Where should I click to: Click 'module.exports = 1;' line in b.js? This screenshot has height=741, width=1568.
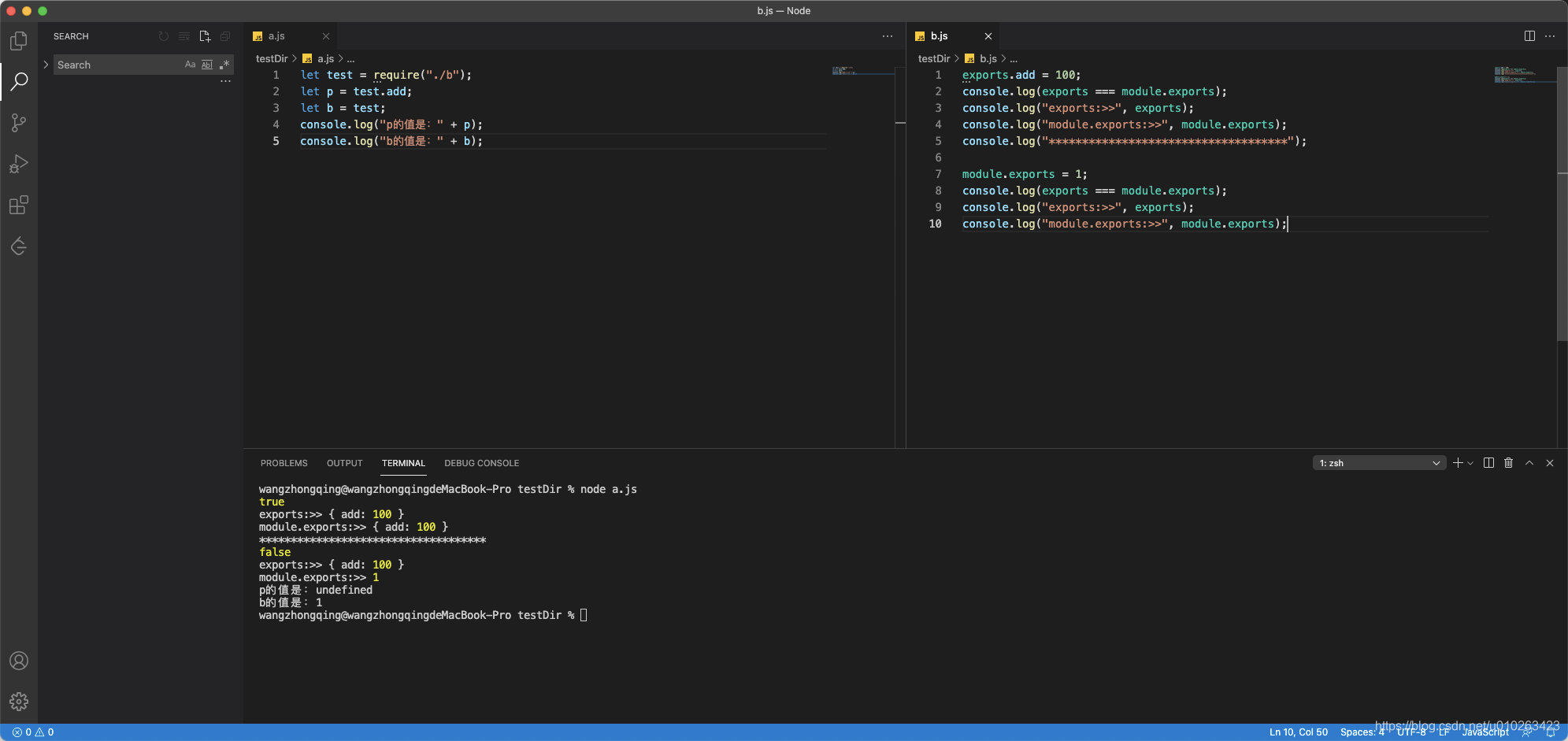tap(1024, 174)
